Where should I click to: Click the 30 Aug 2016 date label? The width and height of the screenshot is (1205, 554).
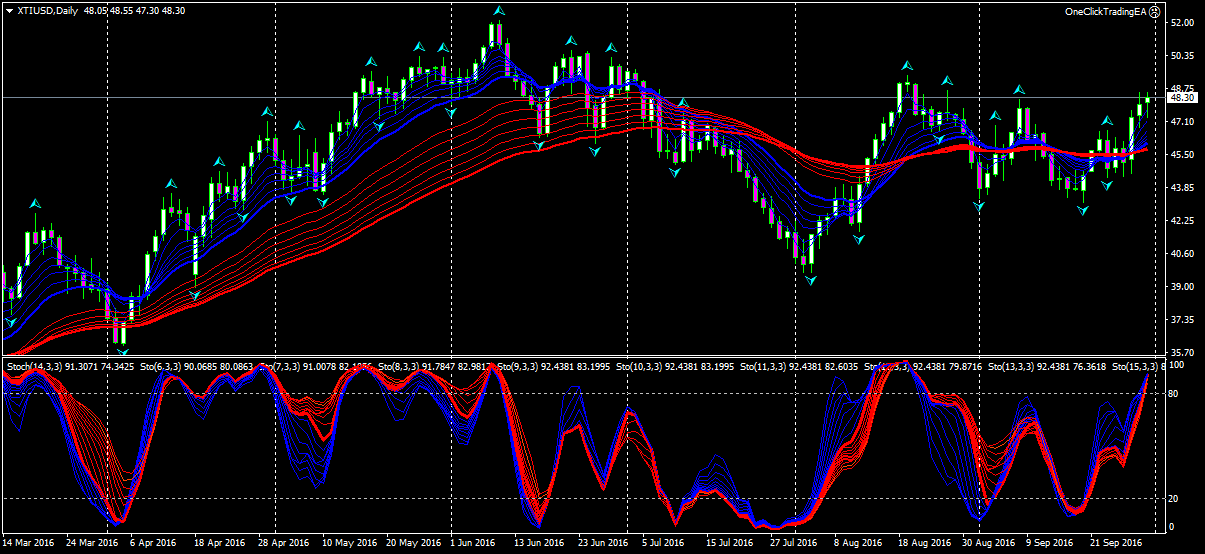989,543
